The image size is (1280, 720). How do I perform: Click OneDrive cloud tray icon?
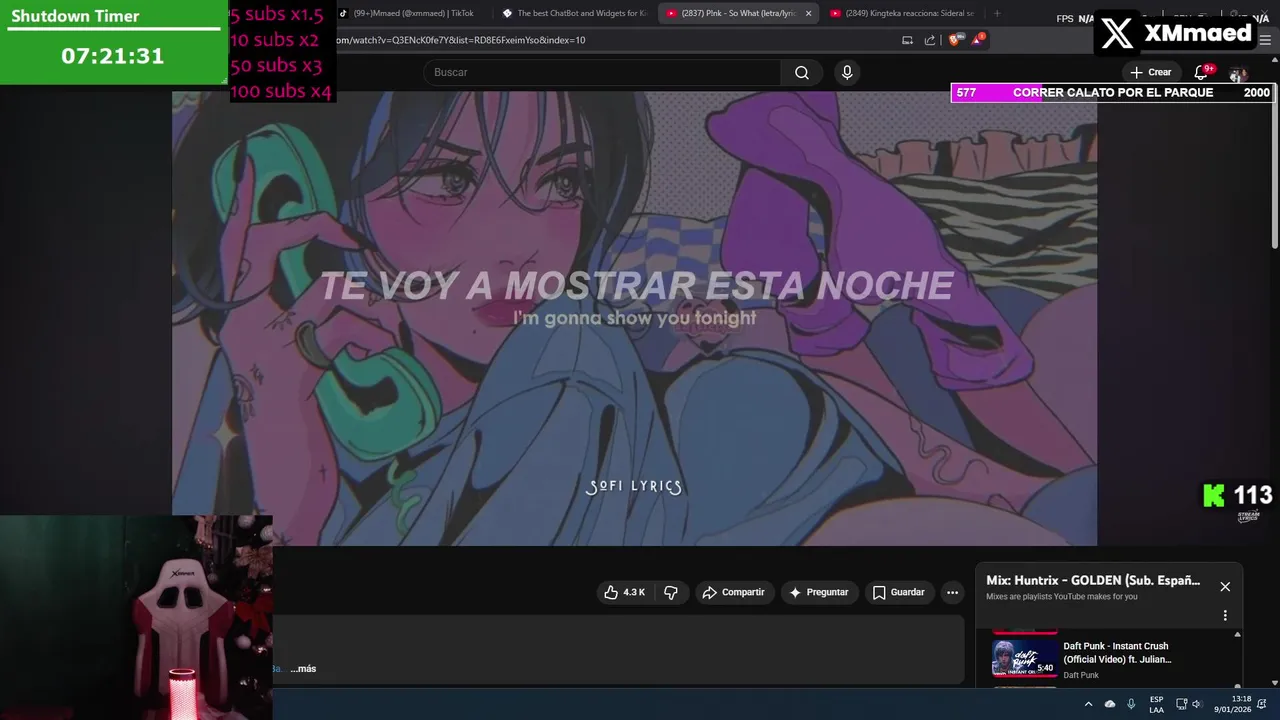tap(1109, 704)
